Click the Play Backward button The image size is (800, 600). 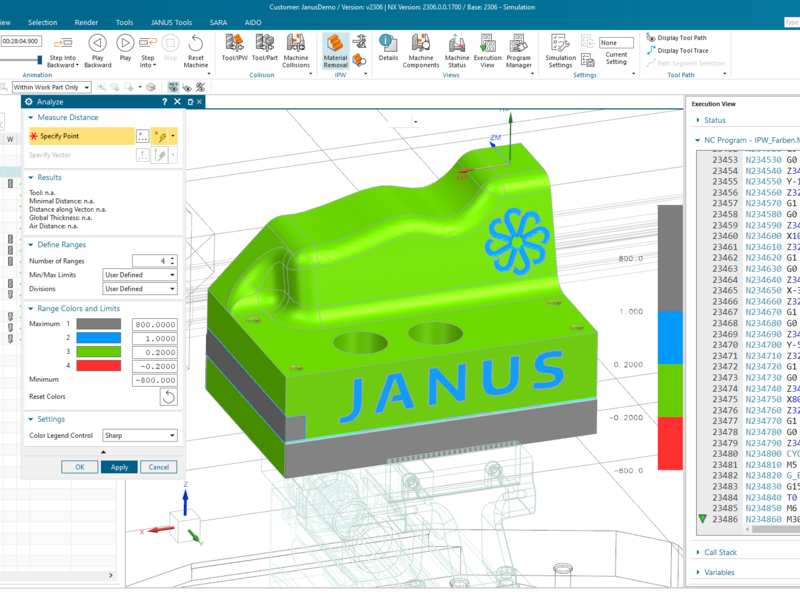tap(97, 43)
